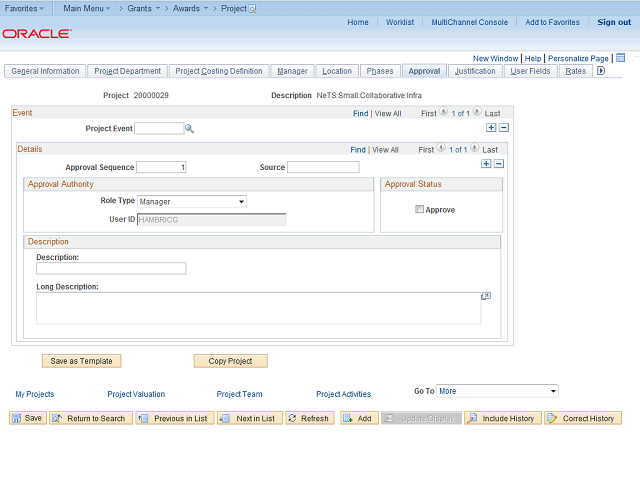Enable the Approve checkbox
Viewport: 640px width, 480px height.
(x=420, y=209)
